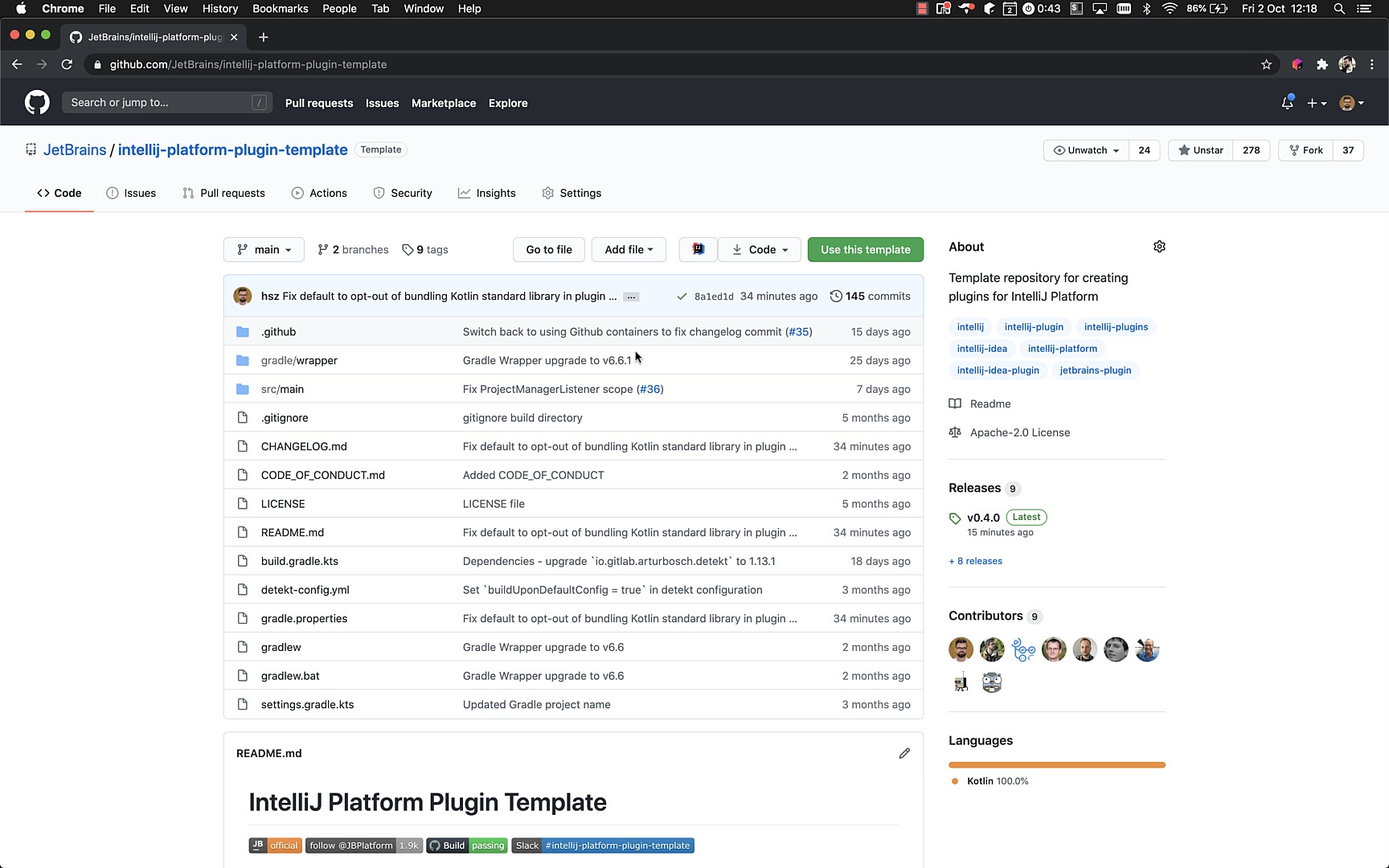Open the History menu in menu bar
The image size is (1389, 868).
(x=220, y=9)
